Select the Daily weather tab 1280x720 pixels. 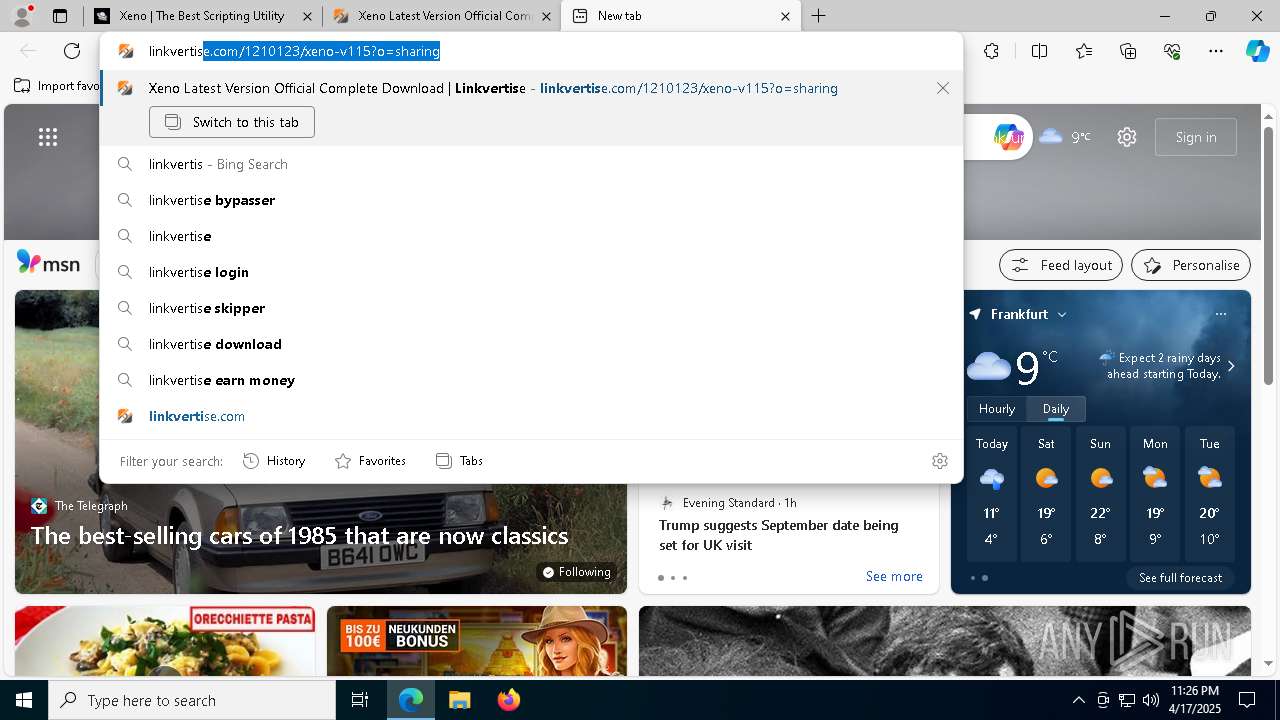coord(1056,409)
